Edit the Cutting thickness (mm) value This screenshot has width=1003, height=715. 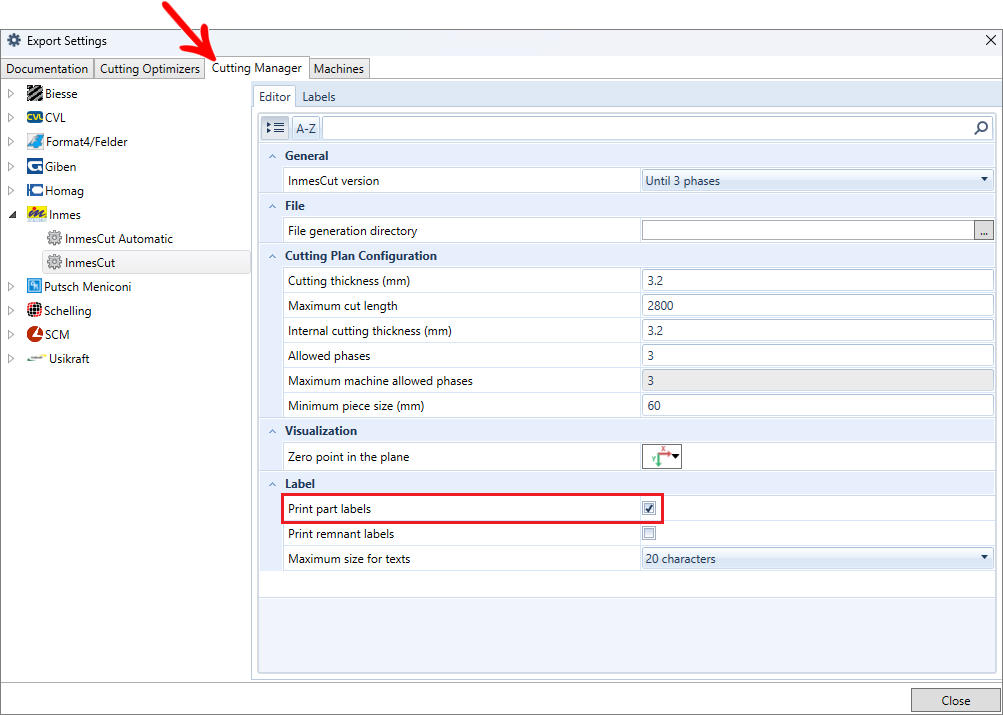point(817,280)
